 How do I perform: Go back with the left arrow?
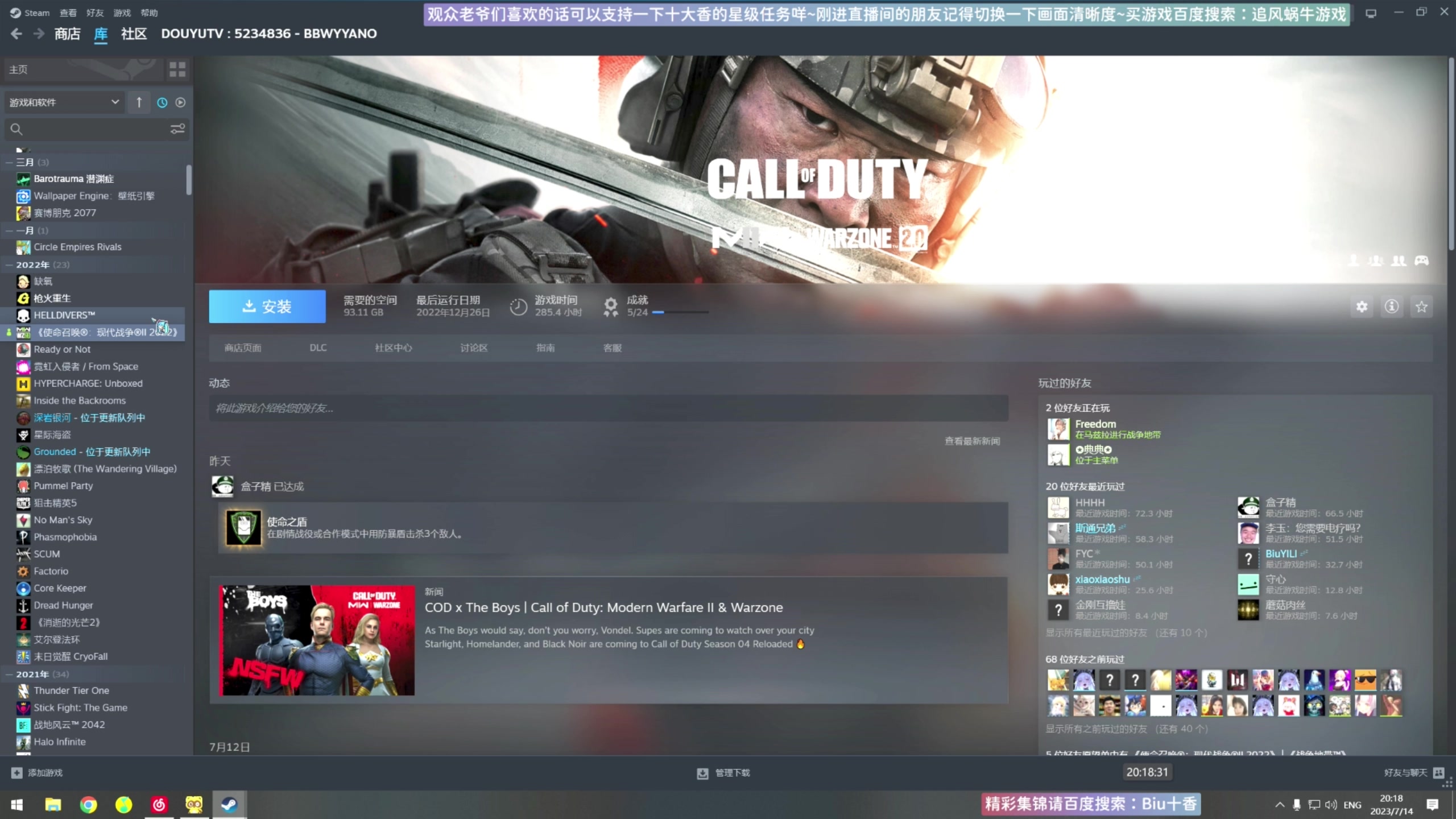click(16, 34)
